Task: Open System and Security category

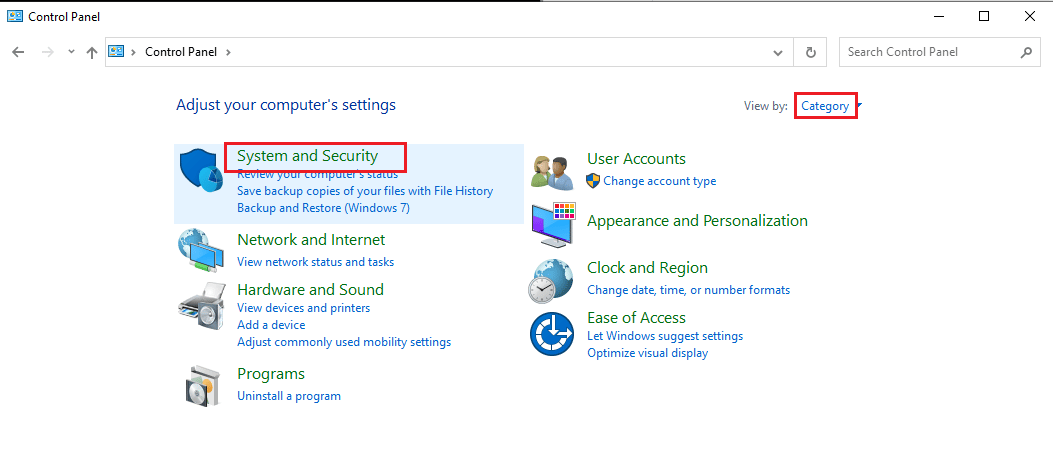Action: pyautogui.click(x=308, y=156)
